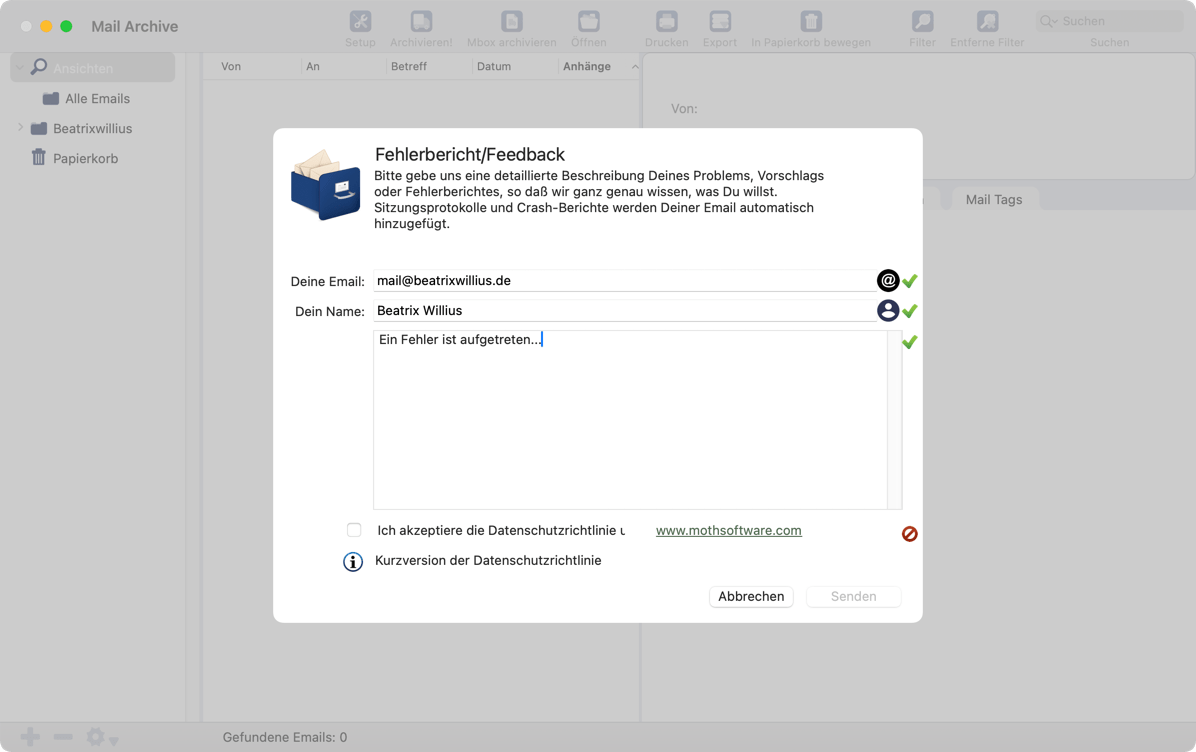1196x752 pixels.
Task: Accept the Datenschutzrichtlinie checkbox
Action: 354,530
